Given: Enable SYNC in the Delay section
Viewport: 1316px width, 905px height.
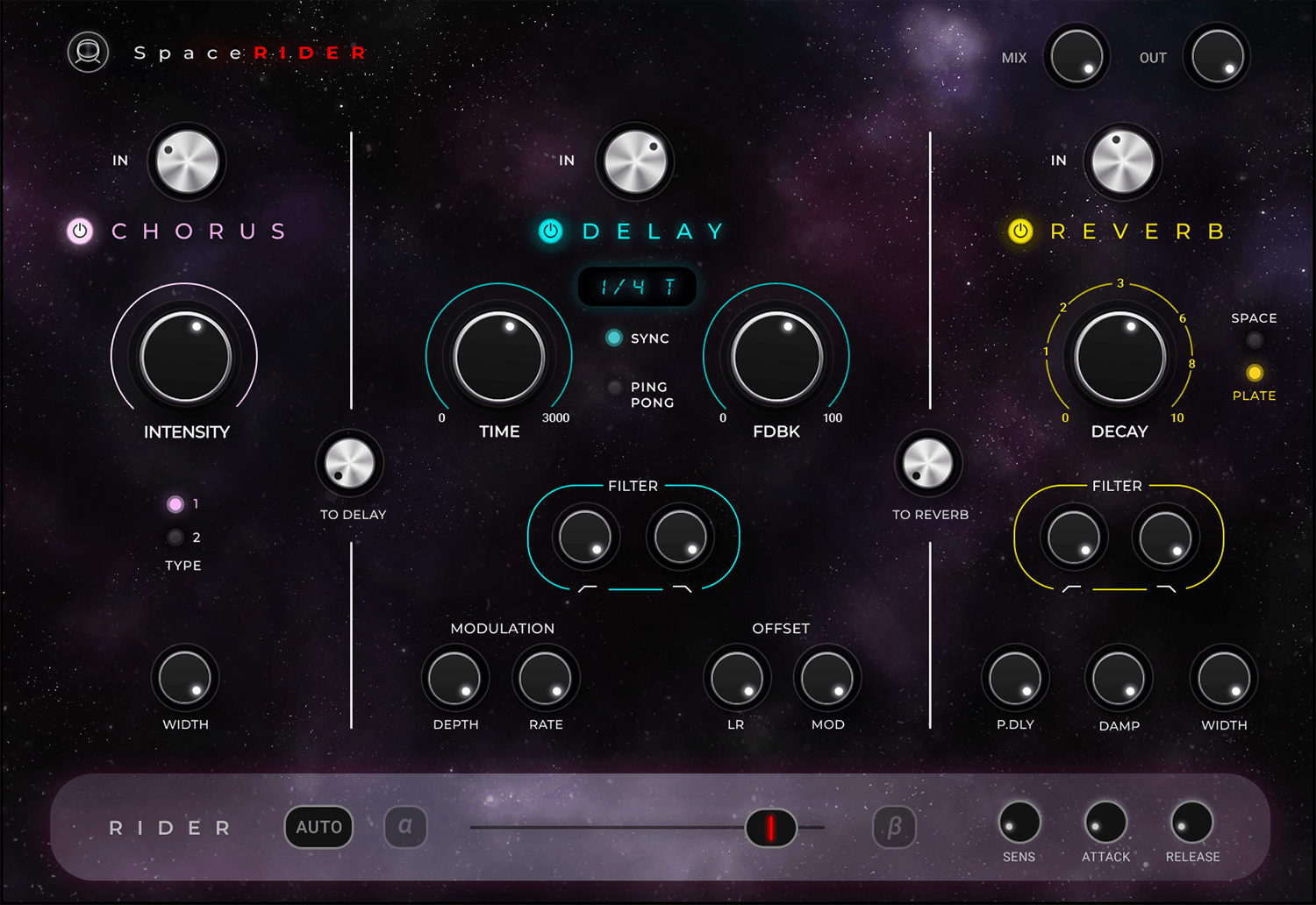Looking at the screenshot, I should 614,338.
